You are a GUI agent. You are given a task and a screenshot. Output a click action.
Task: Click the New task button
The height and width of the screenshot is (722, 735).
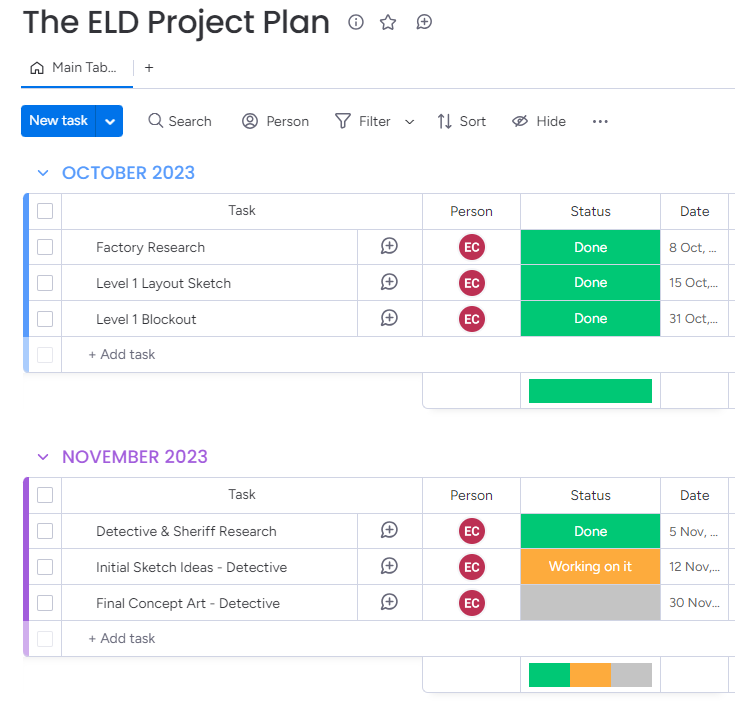pyautogui.click(x=58, y=121)
